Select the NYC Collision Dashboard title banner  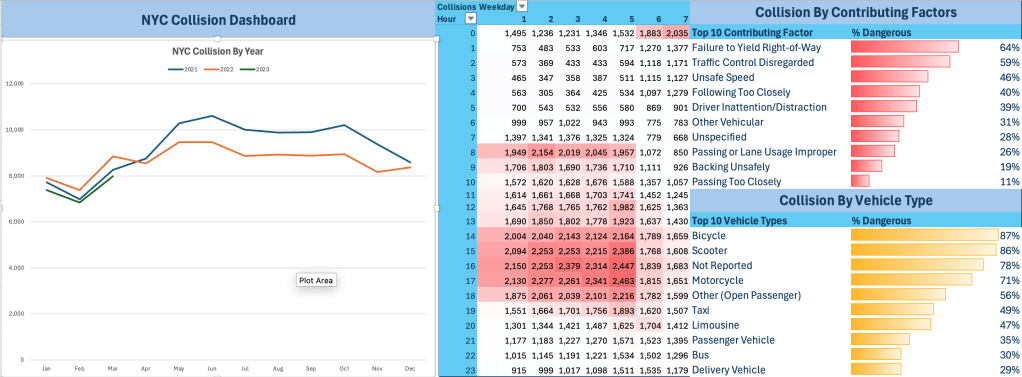(x=218, y=20)
